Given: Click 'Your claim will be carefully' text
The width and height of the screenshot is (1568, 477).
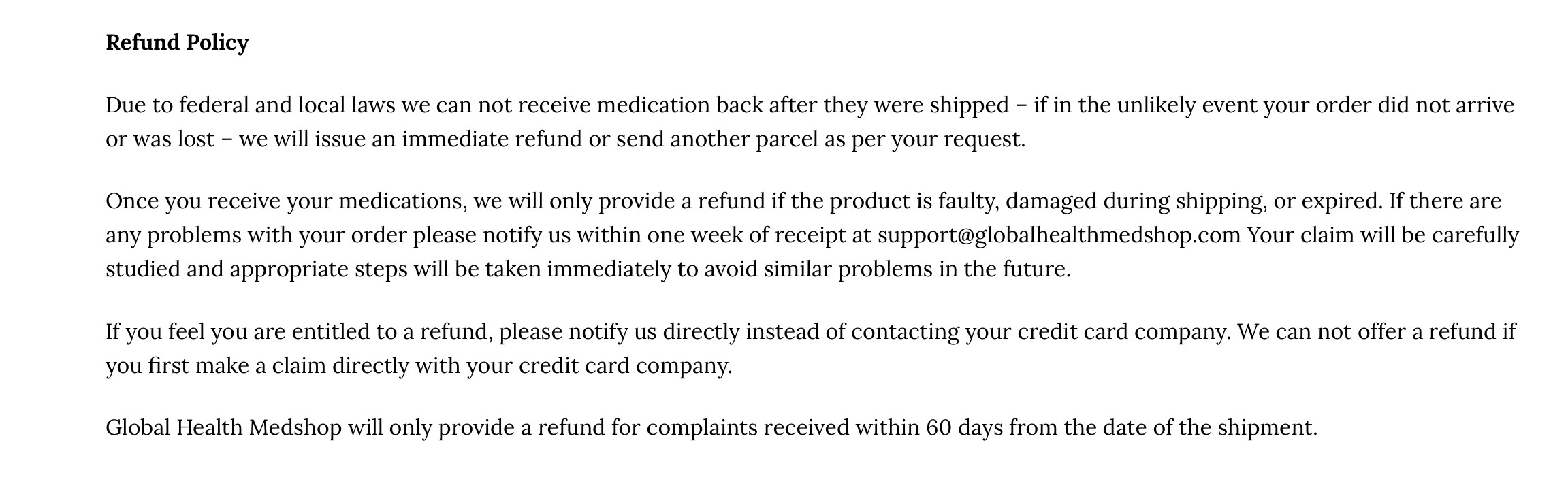Looking at the screenshot, I should (x=1383, y=235).
